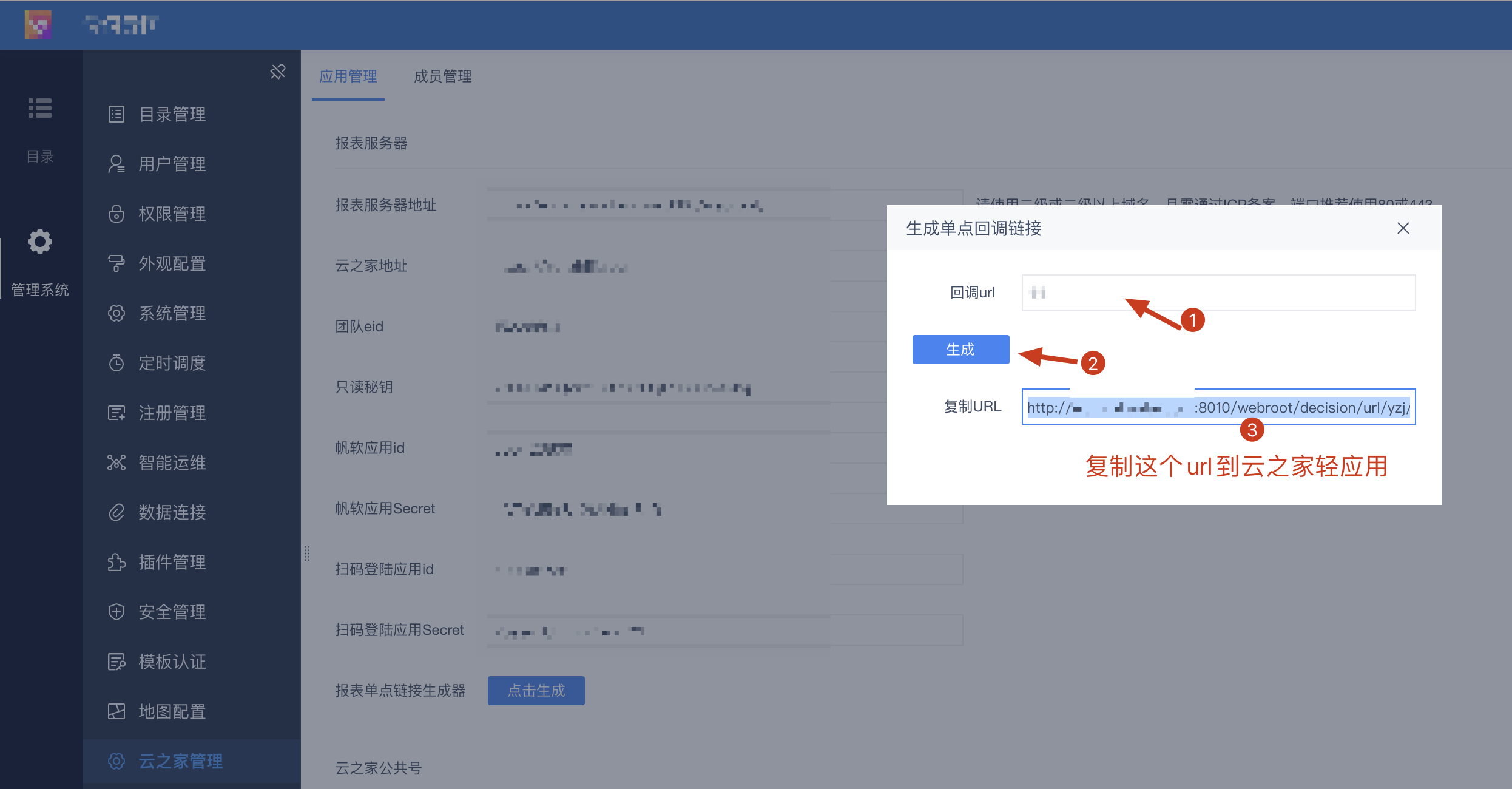Image resolution: width=1512 pixels, height=789 pixels.
Task: Focus the 回调url input field
Action: coord(1218,293)
